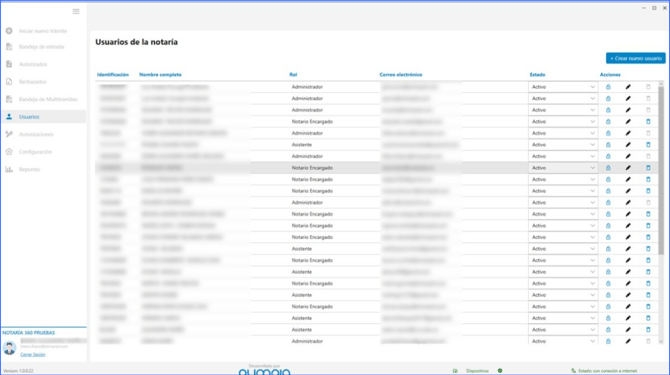Image resolution: width=670 pixels, height=375 pixels.
Task: Open Estado dropdown in the highlighted row
Action: 563,168
